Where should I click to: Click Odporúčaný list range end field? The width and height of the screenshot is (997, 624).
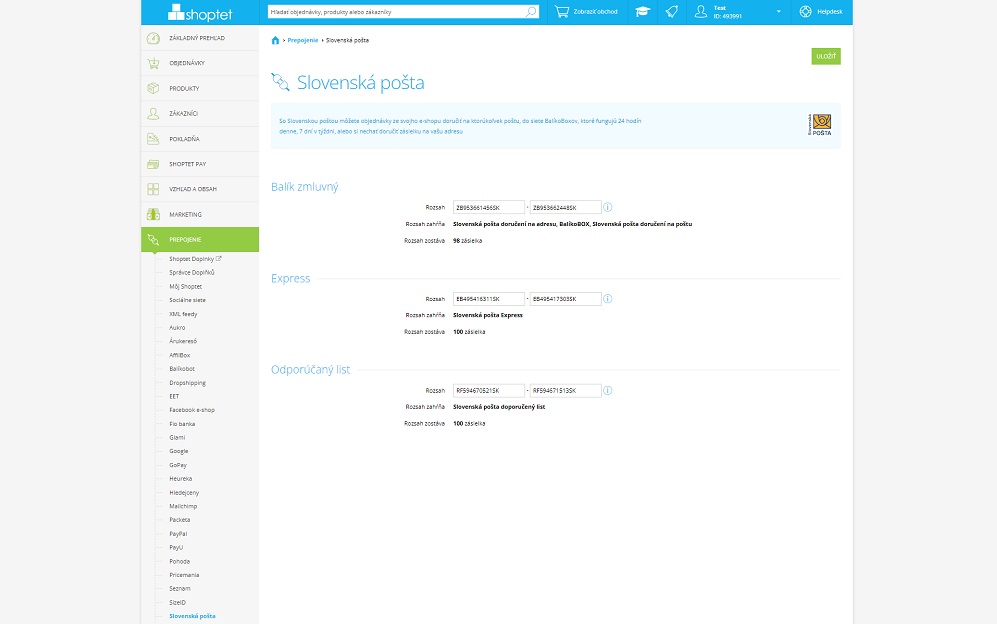(565, 391)
